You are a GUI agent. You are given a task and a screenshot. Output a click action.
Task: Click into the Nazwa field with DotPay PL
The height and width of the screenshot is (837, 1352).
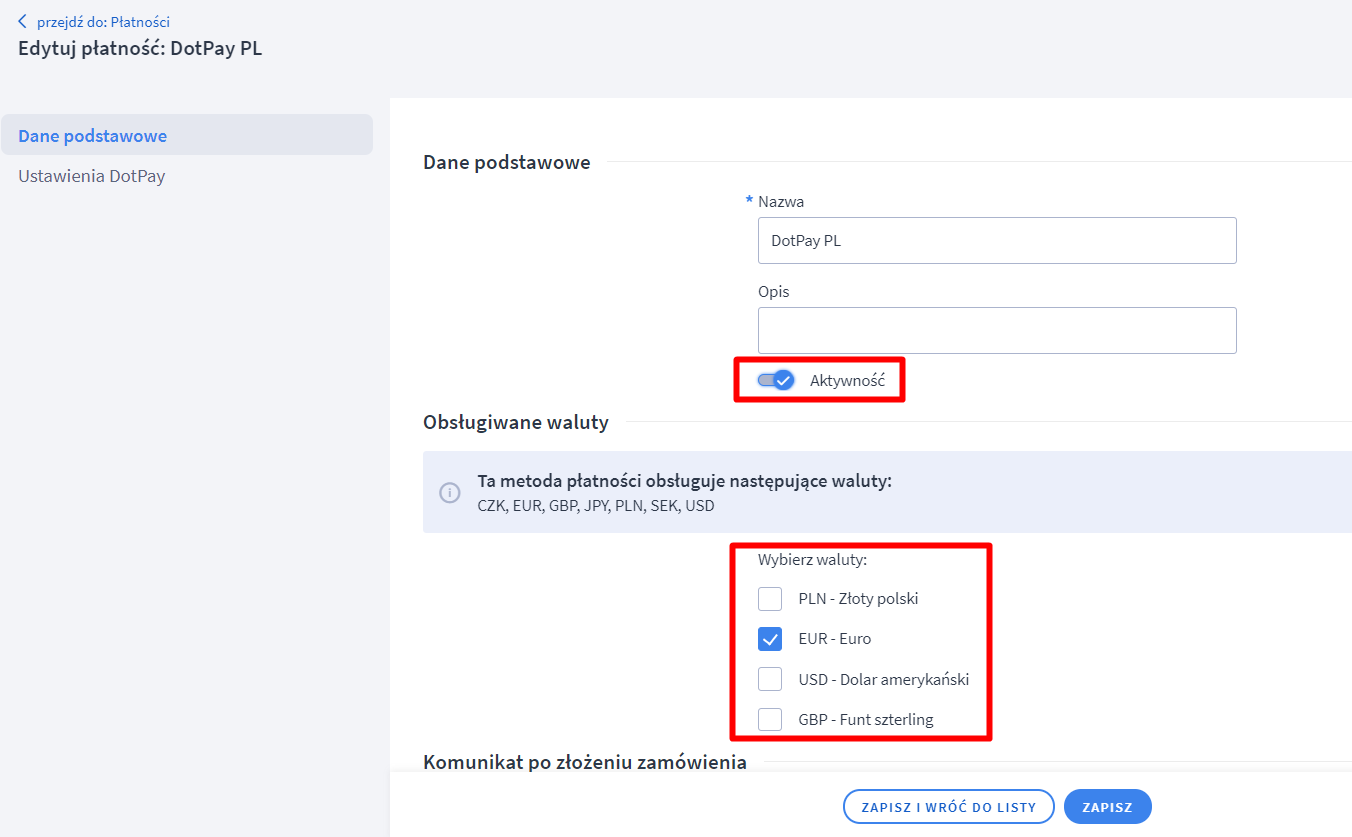pyautogui.click(x=997, y=240)
